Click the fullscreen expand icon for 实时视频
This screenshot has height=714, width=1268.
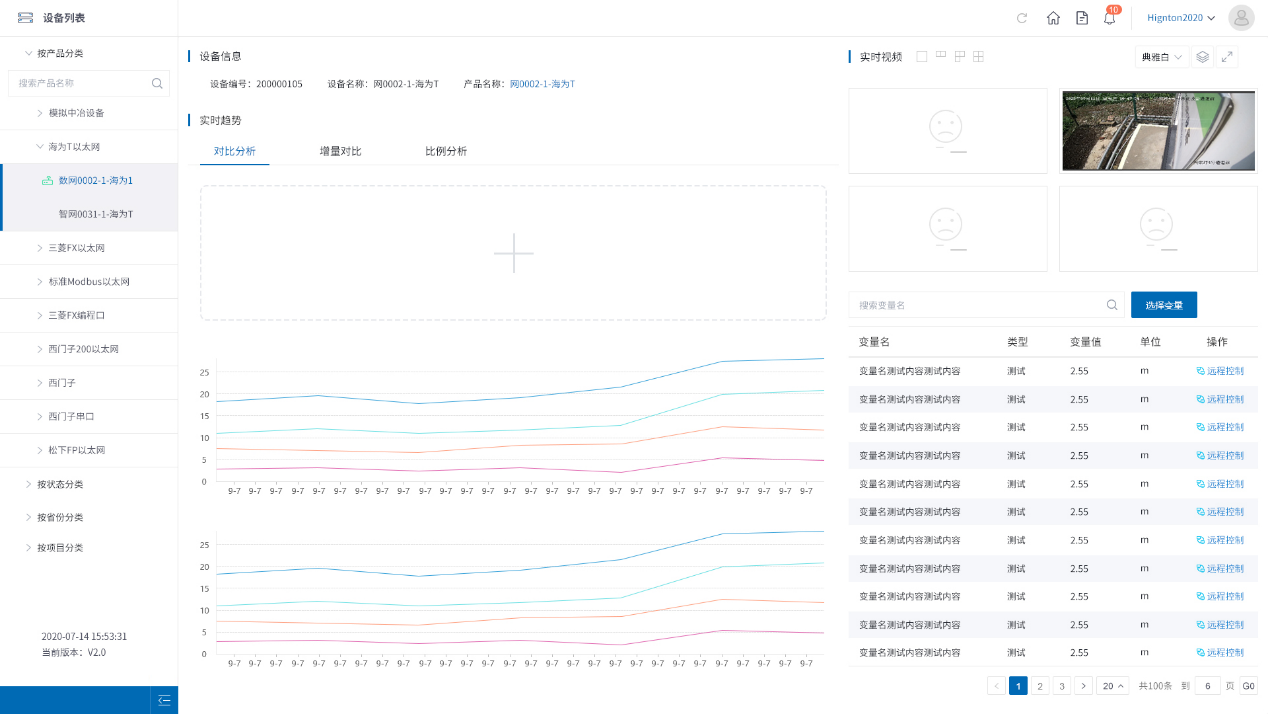tap(1228, 56)
